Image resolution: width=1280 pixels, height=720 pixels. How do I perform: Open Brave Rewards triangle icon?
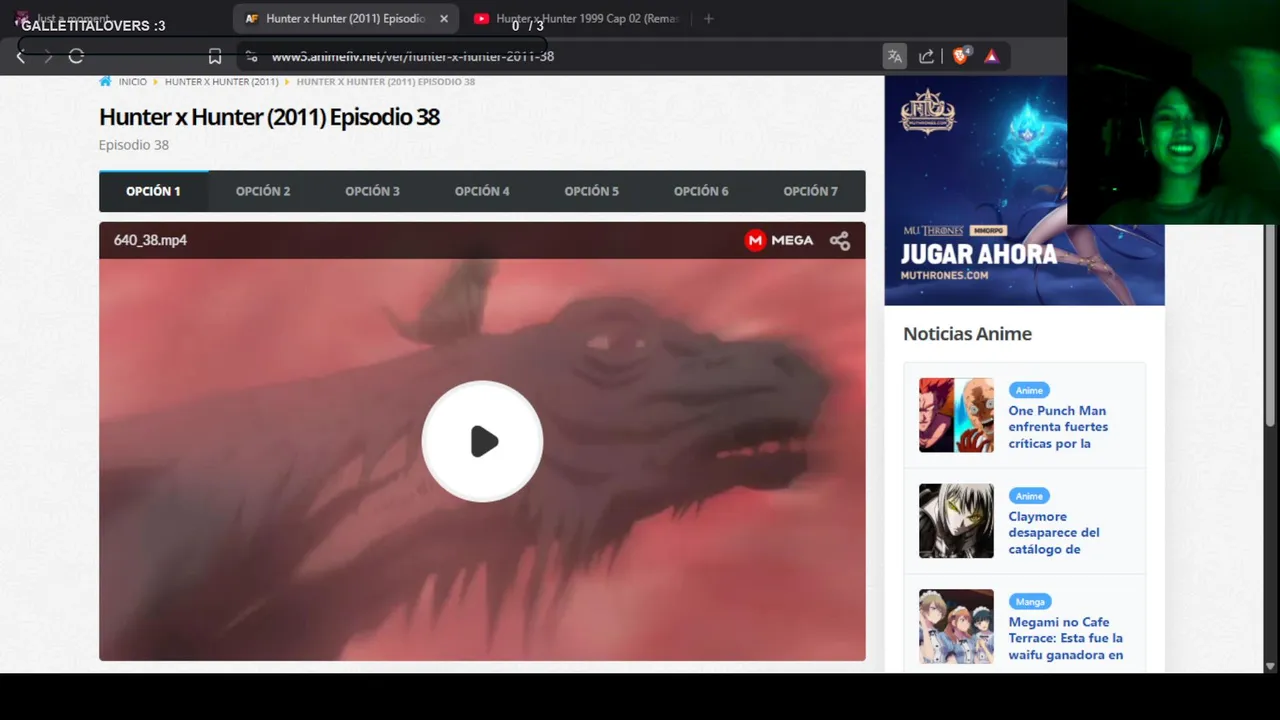[x=992, y=56]
